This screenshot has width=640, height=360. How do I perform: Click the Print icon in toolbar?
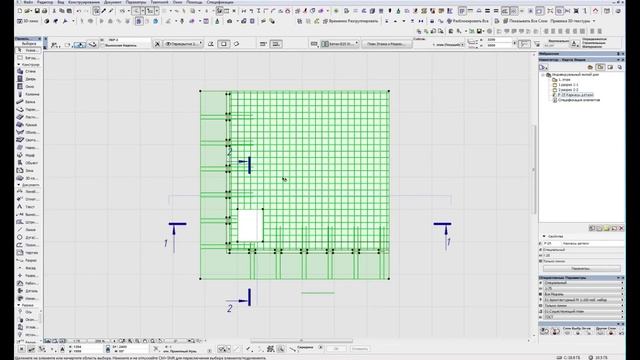(x=45, y=11)
